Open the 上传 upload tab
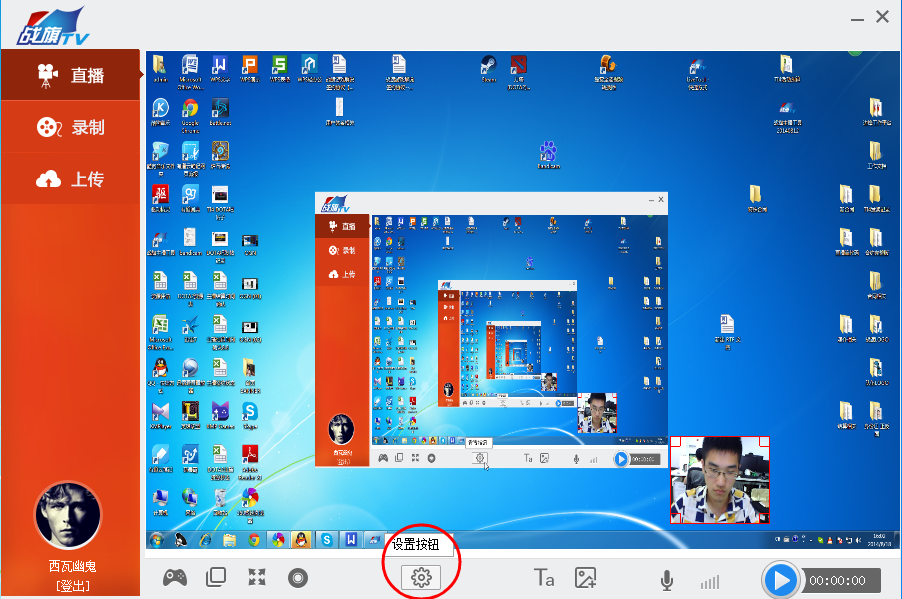 70,179
